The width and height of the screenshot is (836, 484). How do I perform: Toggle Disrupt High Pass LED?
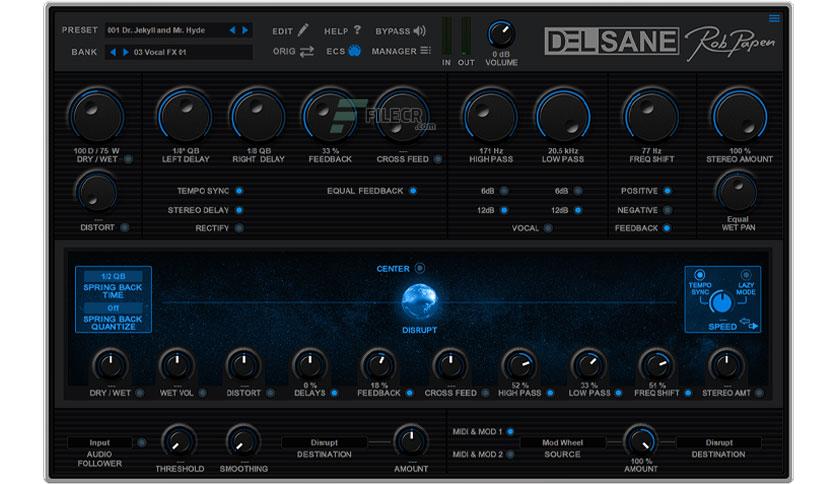tap(550, 393)
